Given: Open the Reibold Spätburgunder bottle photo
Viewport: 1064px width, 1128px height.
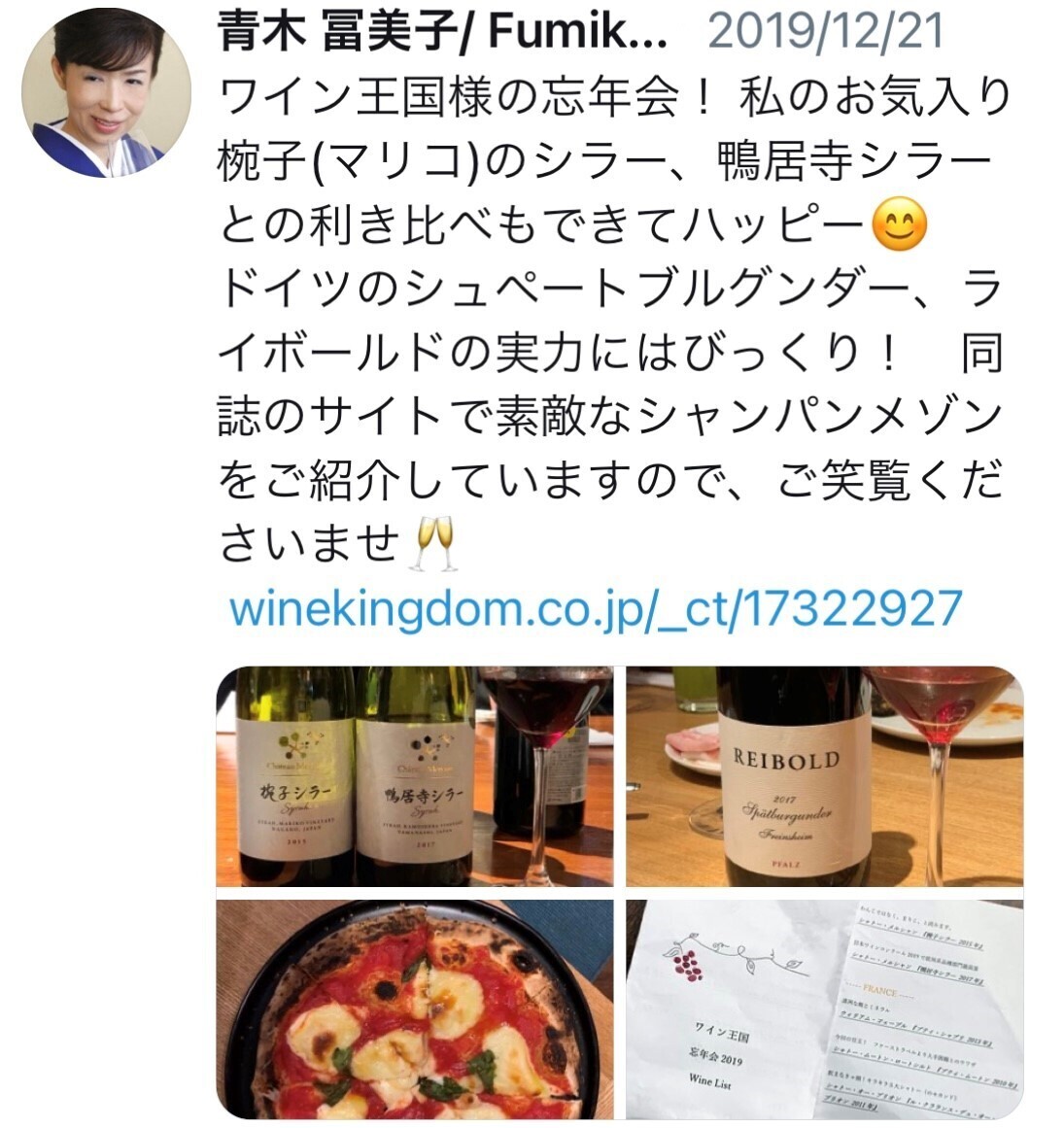Looking at the screenshot, I should coord(824,776).
